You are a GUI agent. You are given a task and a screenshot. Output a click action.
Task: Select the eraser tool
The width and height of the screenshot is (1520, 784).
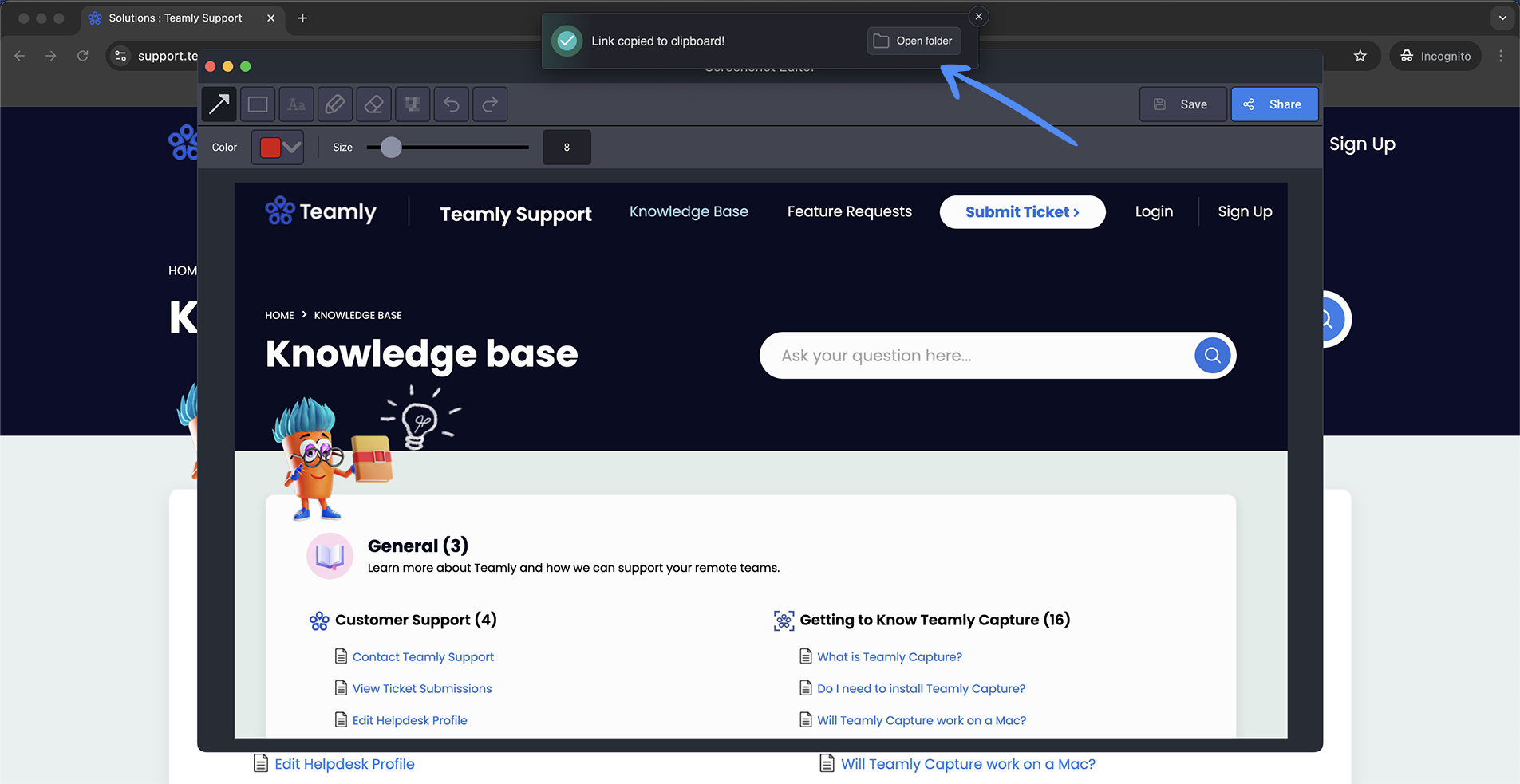click(x=373, y=104)
